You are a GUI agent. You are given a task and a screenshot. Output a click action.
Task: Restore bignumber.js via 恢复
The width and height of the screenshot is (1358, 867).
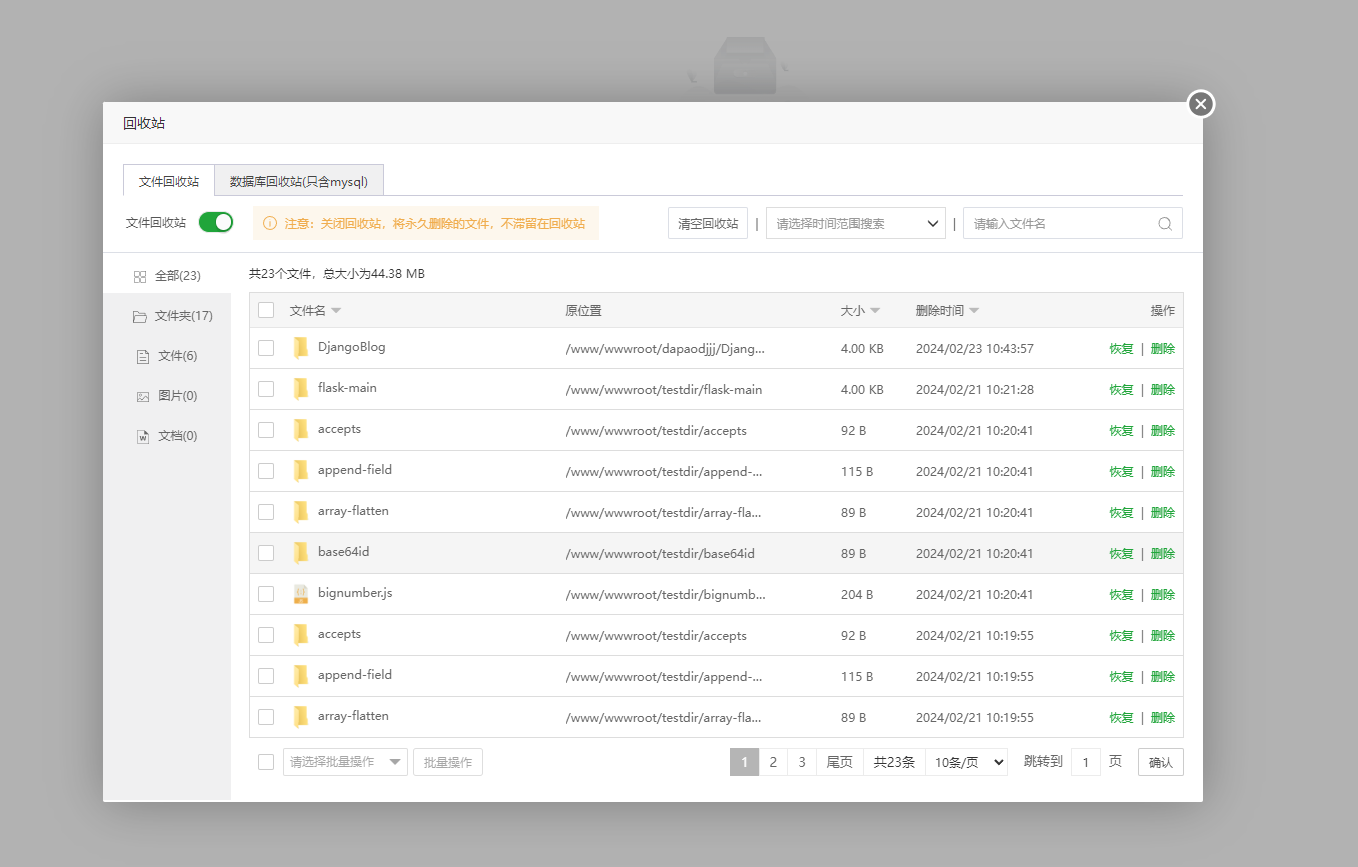[1121, 595]
